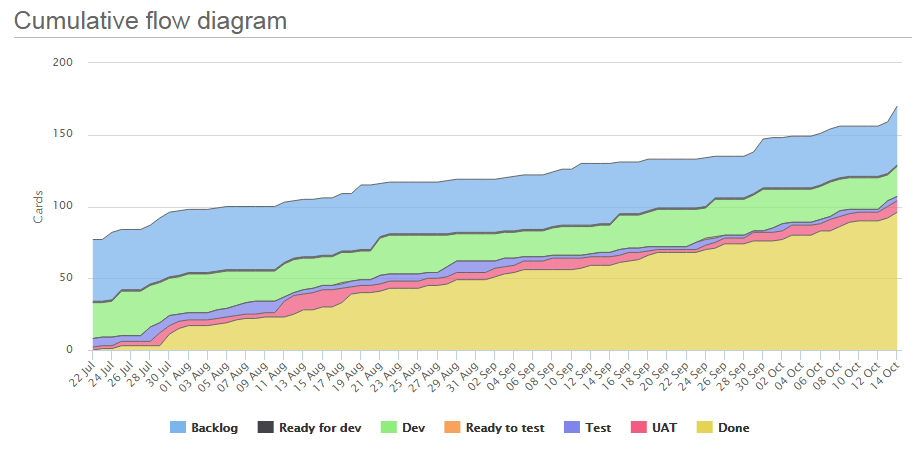Click the Dev green legend swatch
The height and width of the screenshot is (451, 918).
389,428
